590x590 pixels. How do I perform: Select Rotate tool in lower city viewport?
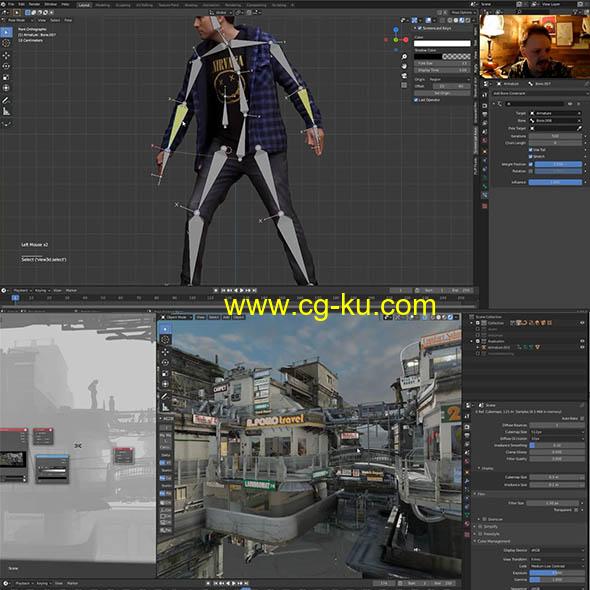pos(165,363)
